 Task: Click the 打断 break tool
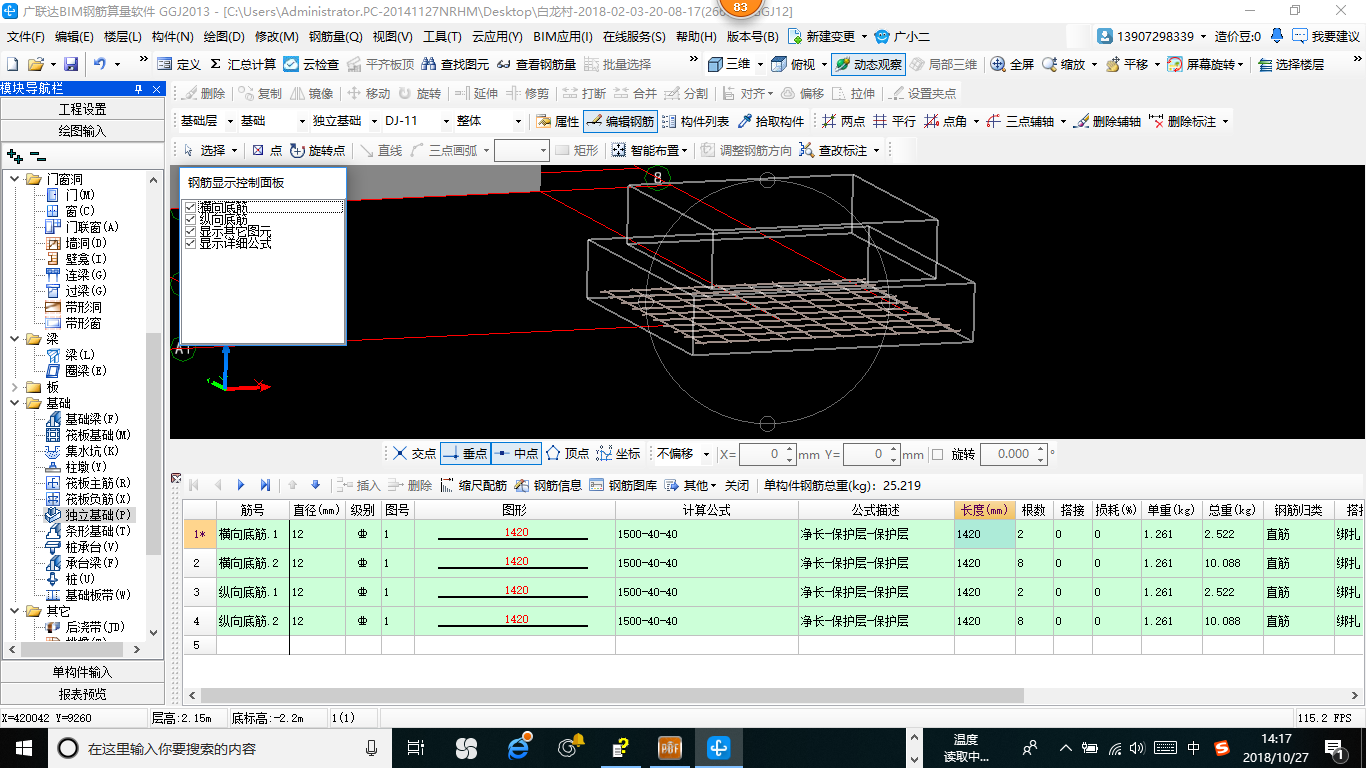583,93
